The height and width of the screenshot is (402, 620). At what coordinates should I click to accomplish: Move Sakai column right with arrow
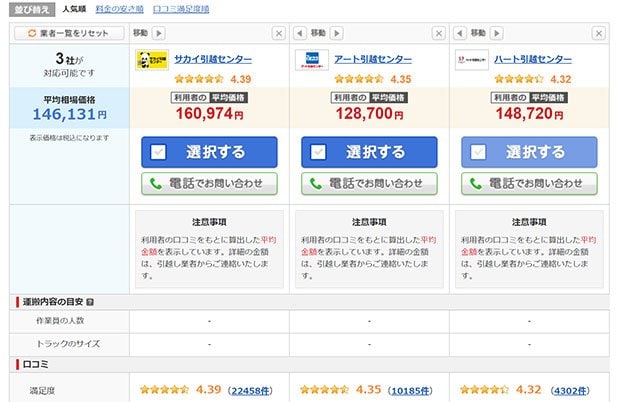tap(159, 33)
